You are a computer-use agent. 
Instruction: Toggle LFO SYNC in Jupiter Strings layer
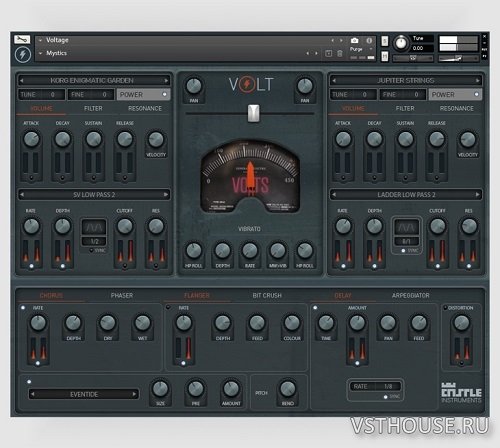tap(403, 250)
